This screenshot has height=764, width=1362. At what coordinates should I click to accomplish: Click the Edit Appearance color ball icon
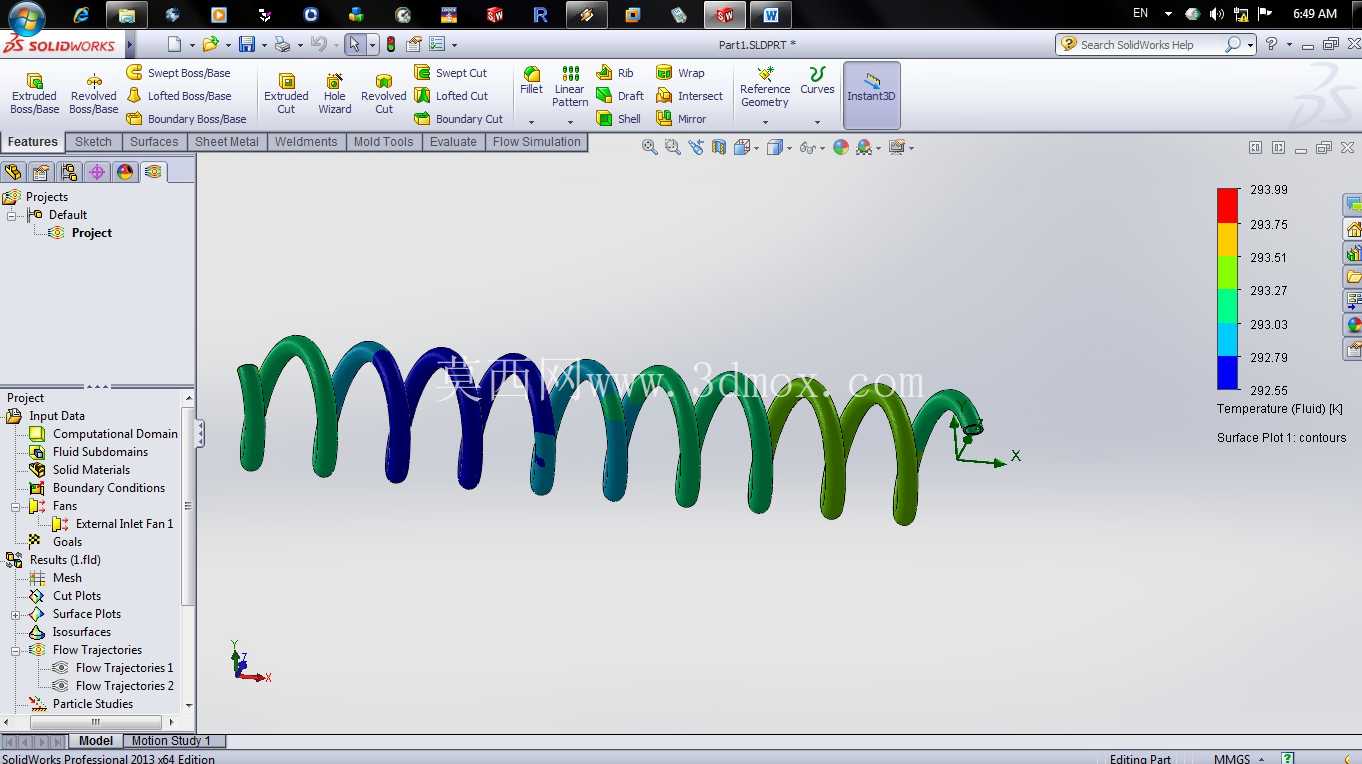tap(841, 147)
